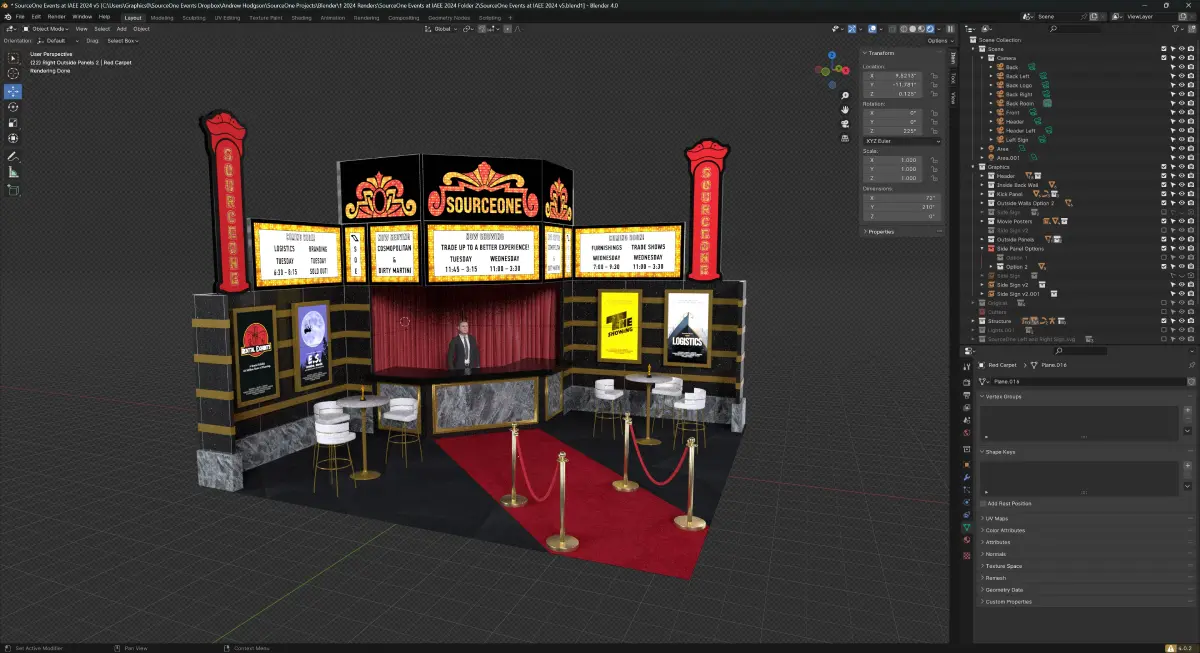Activate the Rotate tool
The height and width of the screenshot is (653, 1200).
tap(13, 106)
